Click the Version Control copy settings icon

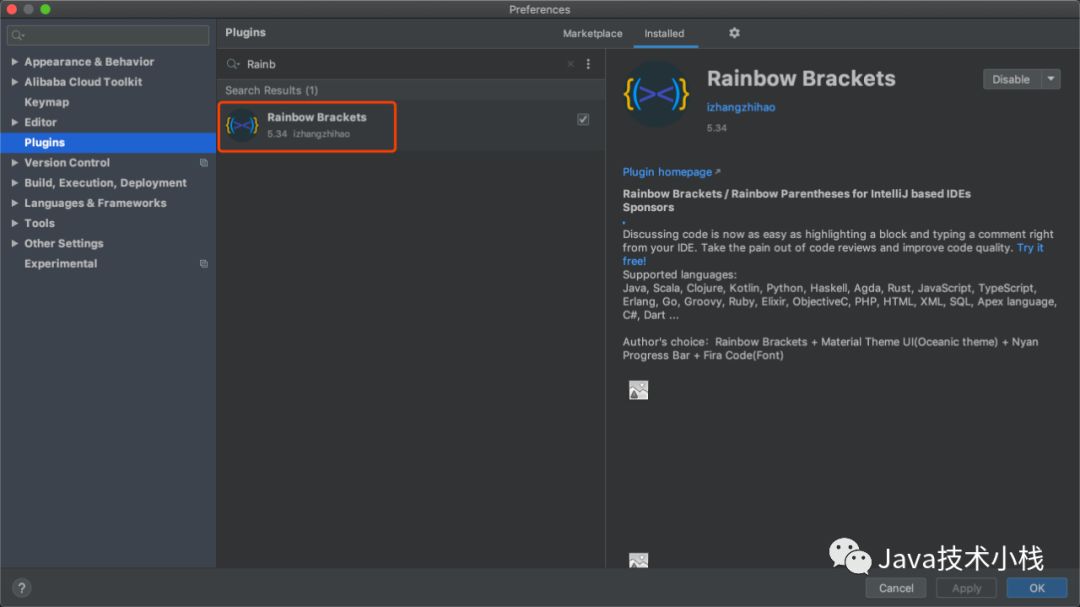[204, 163]
